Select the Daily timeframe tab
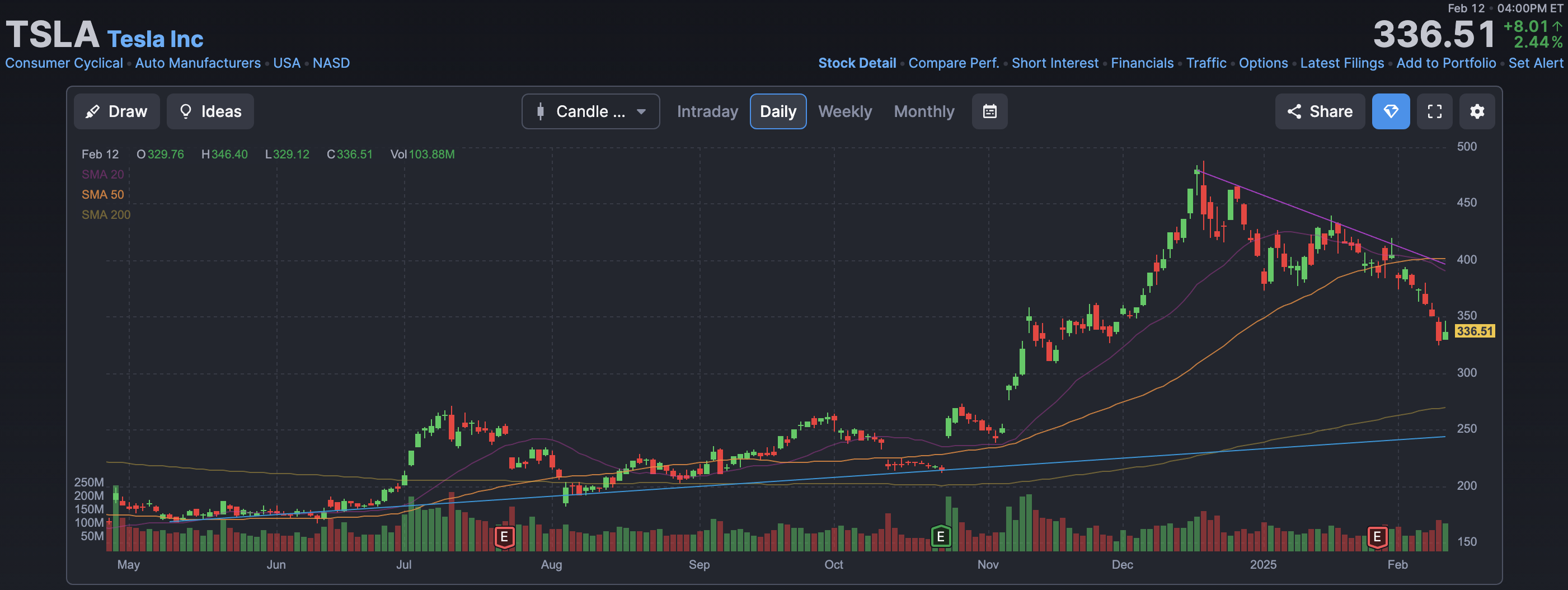Viewport: 1568px width, 590px height. point(778,111)
